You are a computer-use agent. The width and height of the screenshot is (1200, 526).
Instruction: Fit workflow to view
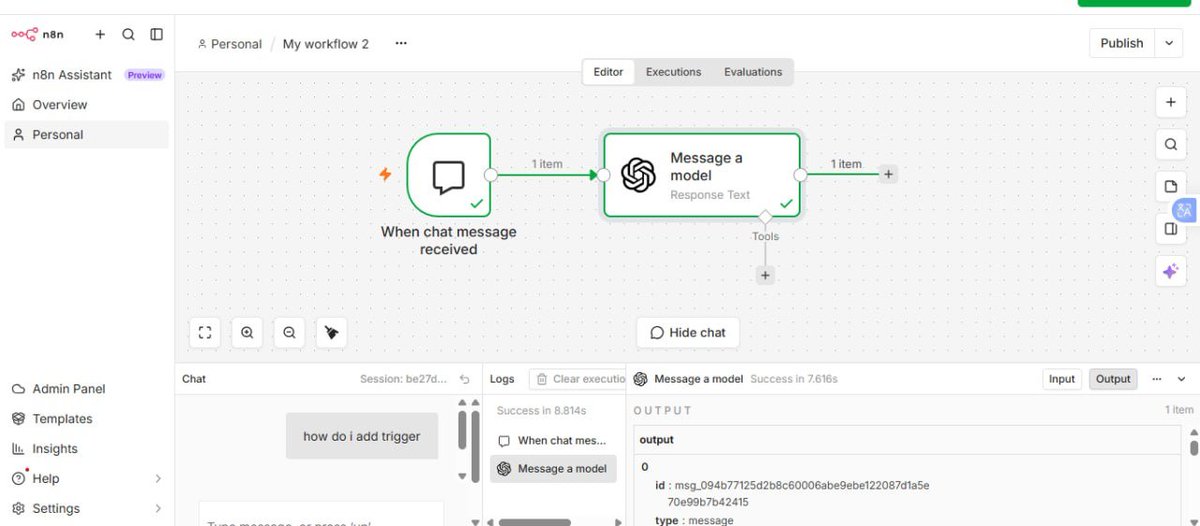pyautogui.click(x=205, y=332)
